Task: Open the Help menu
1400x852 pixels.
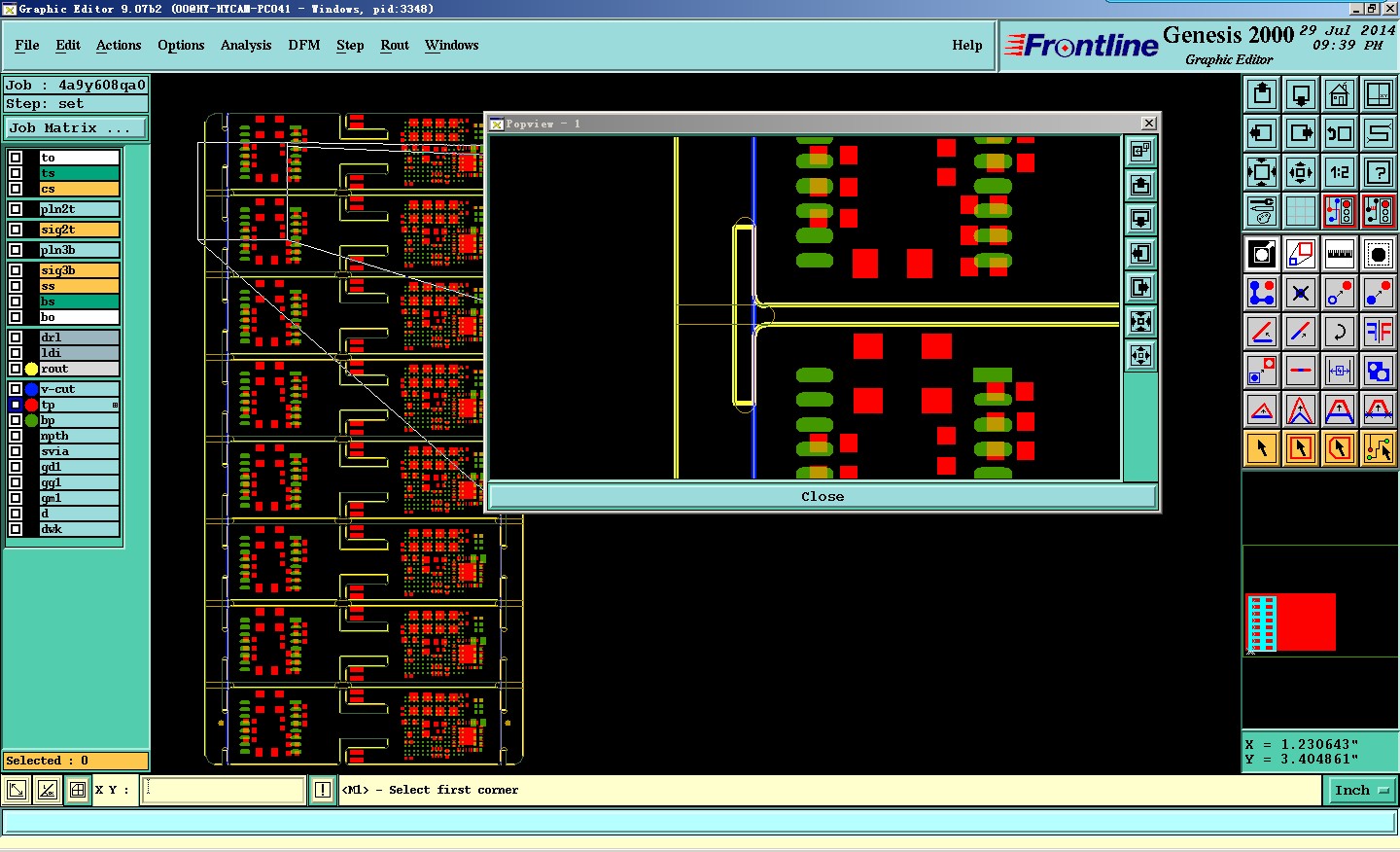Action: tap(967, 45)
